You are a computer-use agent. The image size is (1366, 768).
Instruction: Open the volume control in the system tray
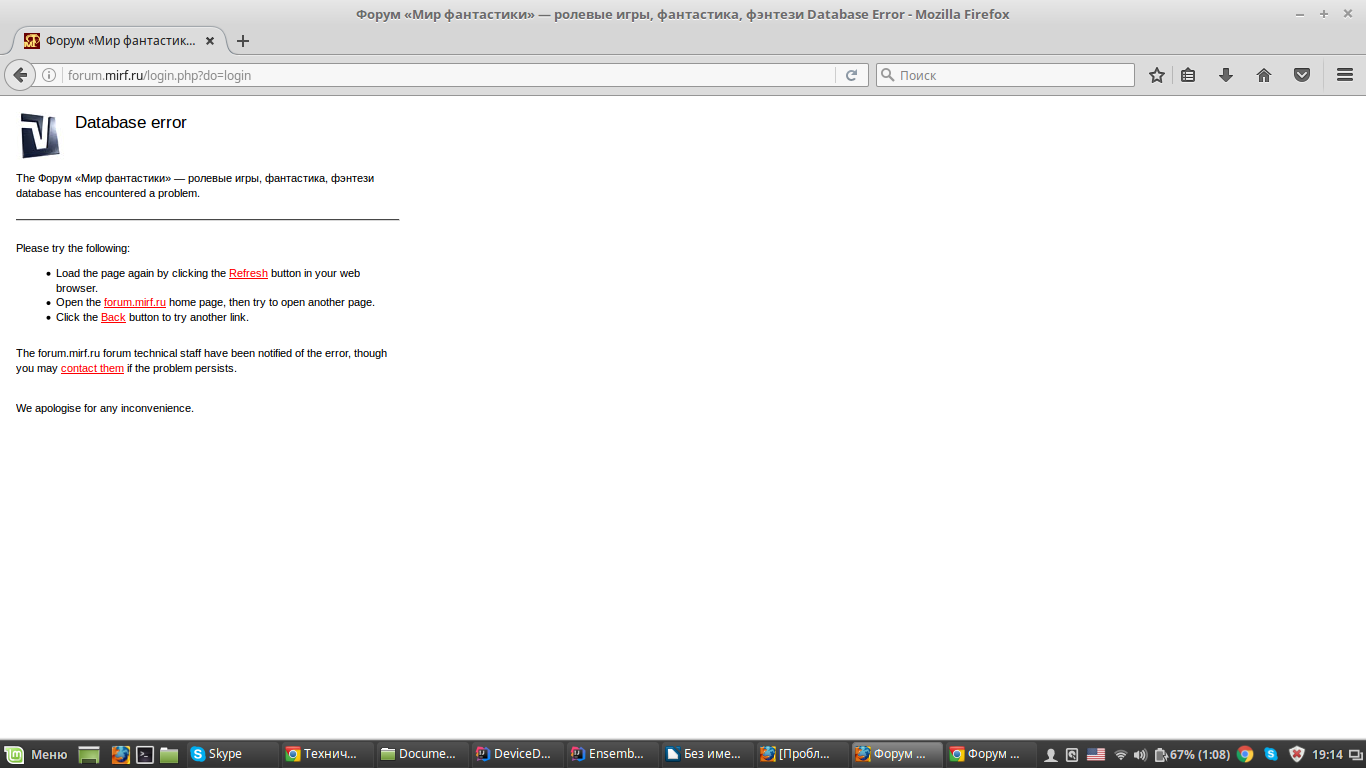[1140, 754]
